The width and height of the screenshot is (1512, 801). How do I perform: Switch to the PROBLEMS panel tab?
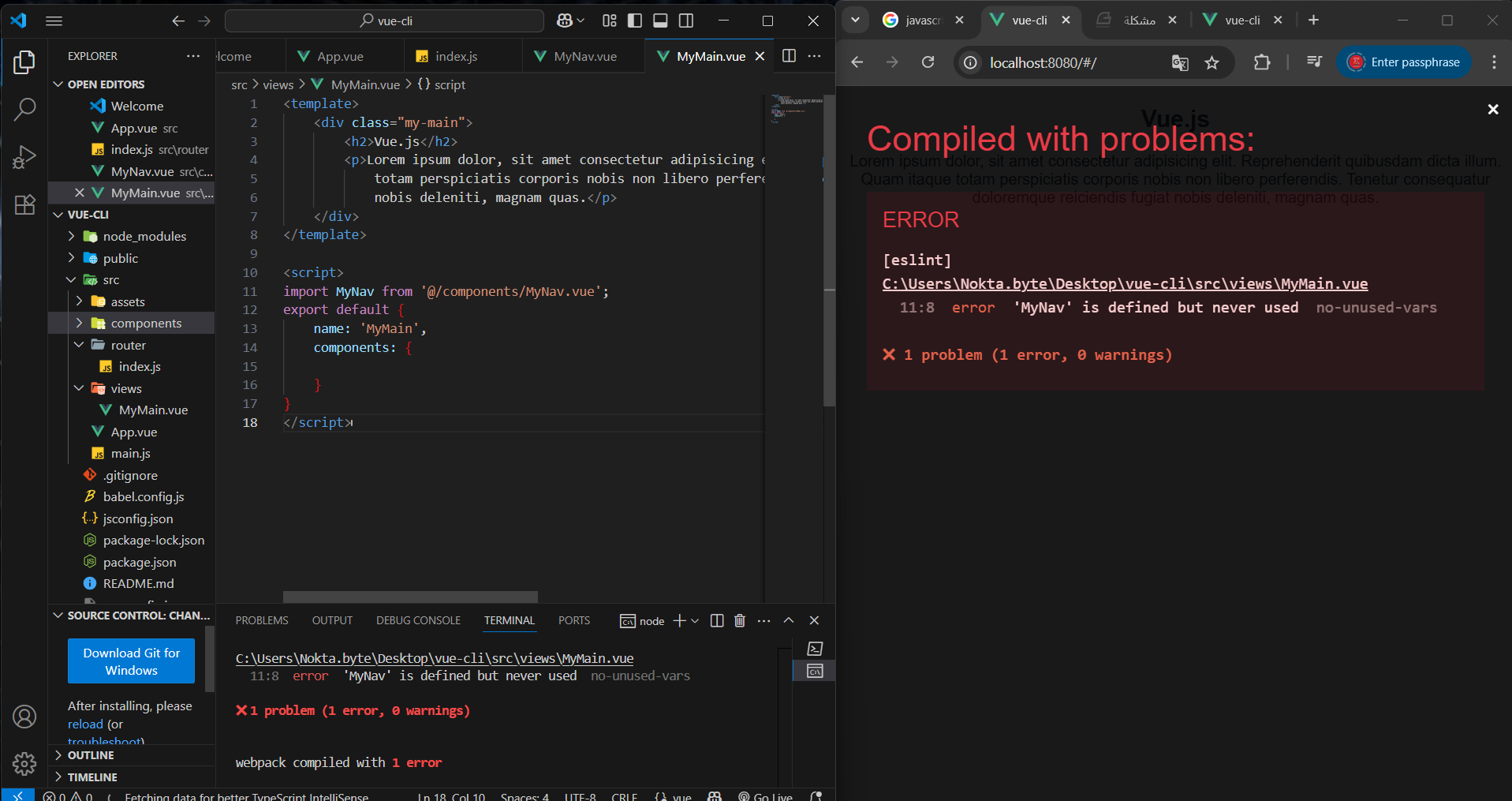(262, 621)
